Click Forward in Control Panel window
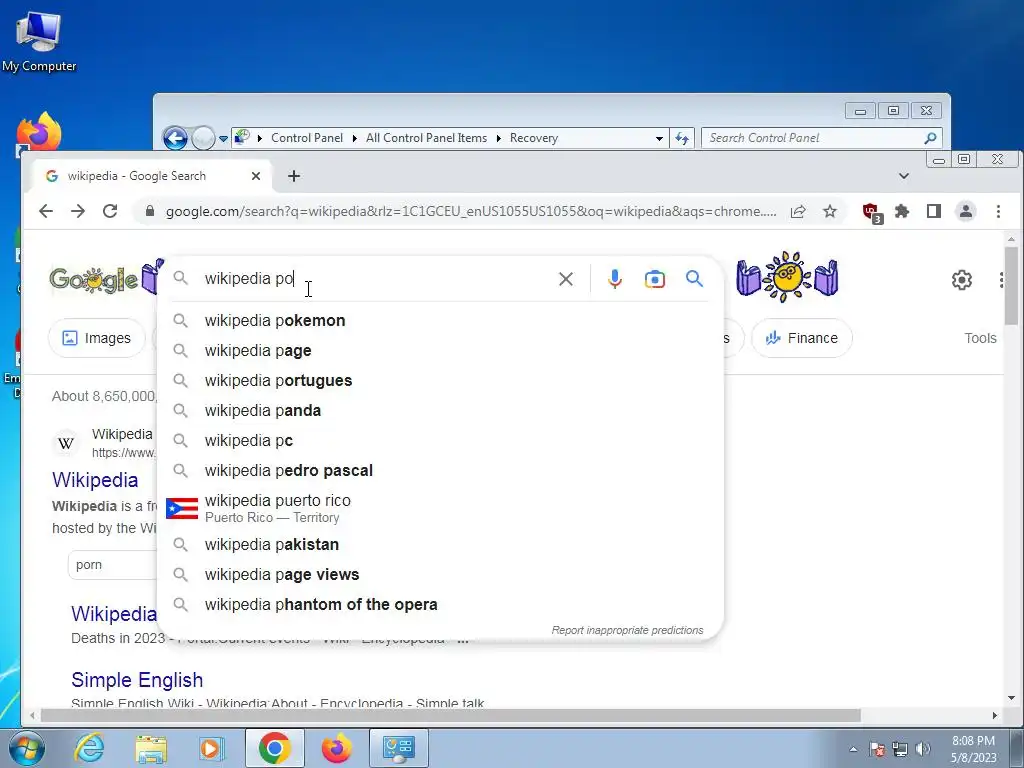Viewport: 1024px width, 768px height. pyautogui.click(x=203, y=138)
